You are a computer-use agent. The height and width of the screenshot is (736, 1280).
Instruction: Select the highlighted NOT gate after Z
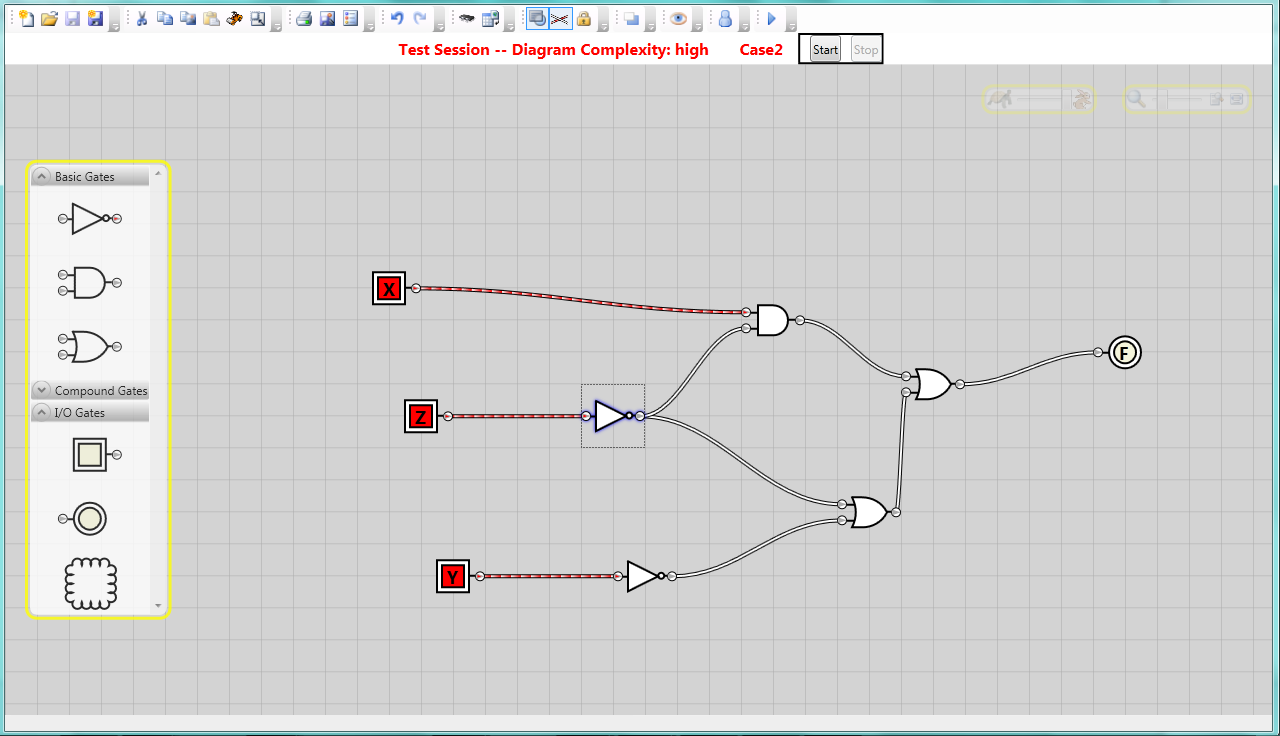click(612, 416)
